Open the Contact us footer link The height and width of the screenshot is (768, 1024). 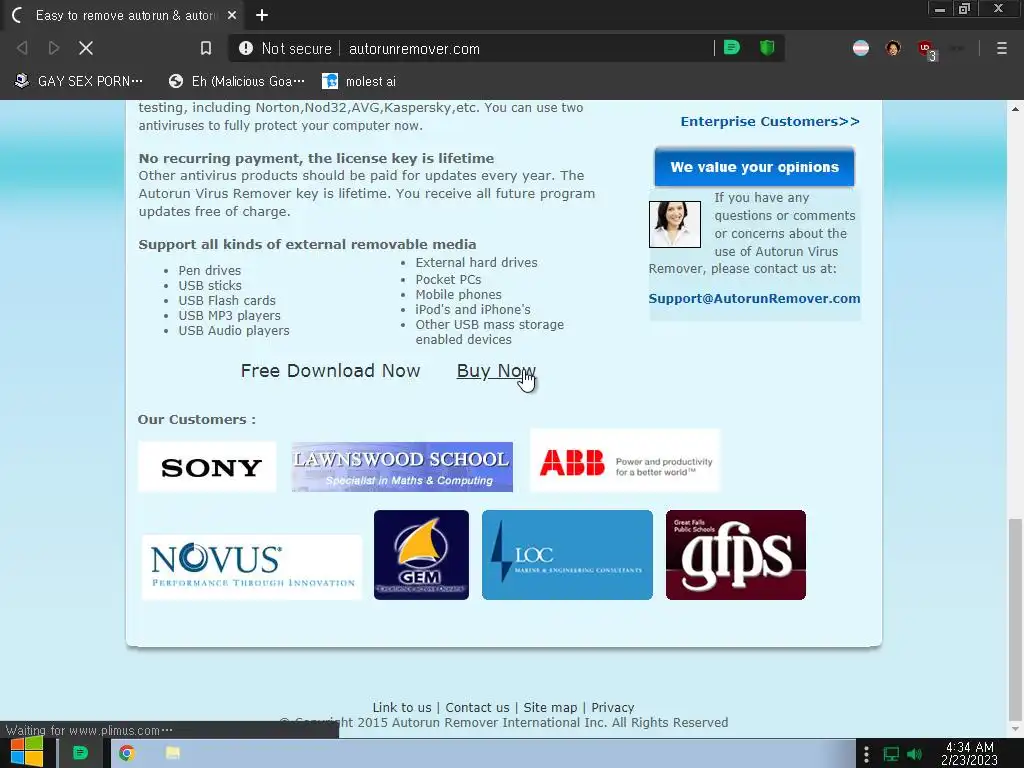(x=477, y=707)
